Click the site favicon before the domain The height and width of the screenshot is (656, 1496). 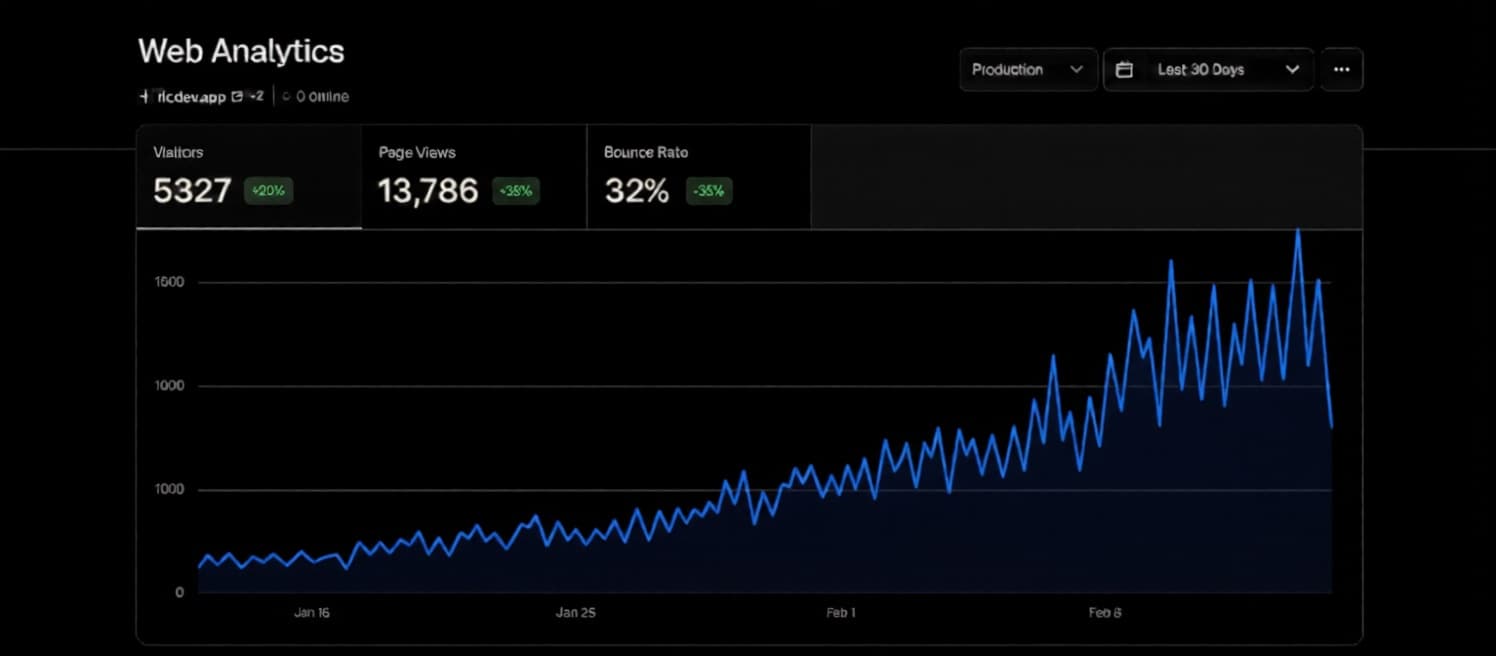click(144, 97)
